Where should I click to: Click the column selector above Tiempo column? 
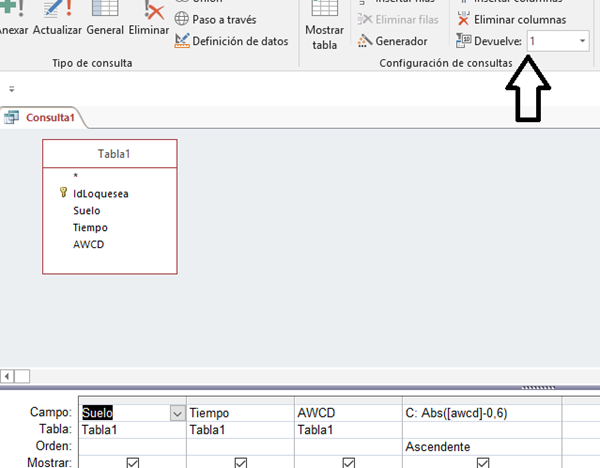[x=240, y=400]
